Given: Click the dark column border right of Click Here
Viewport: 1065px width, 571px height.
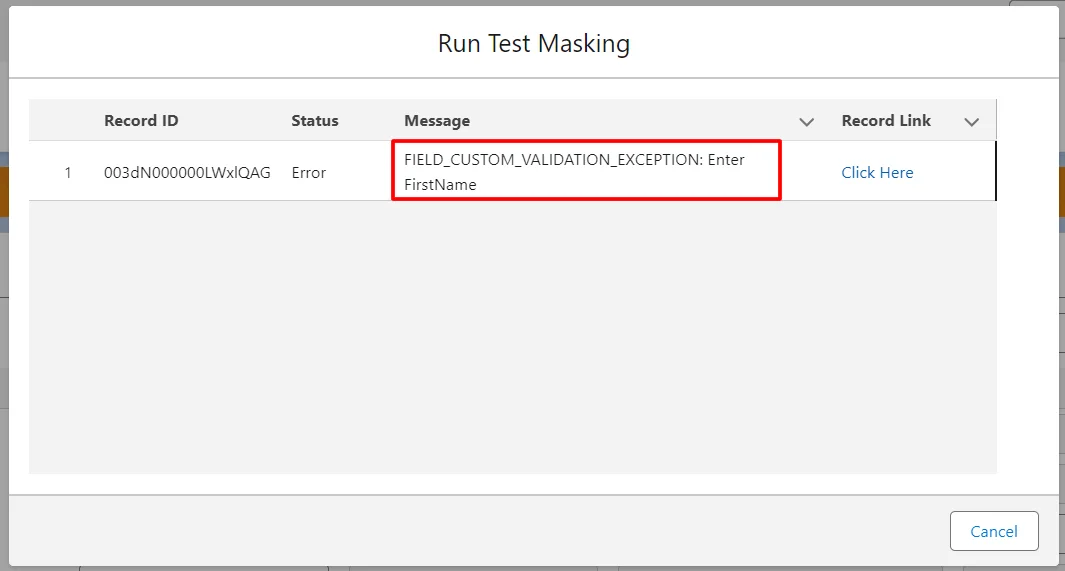Looking at the screenshot, I should 995,172.
